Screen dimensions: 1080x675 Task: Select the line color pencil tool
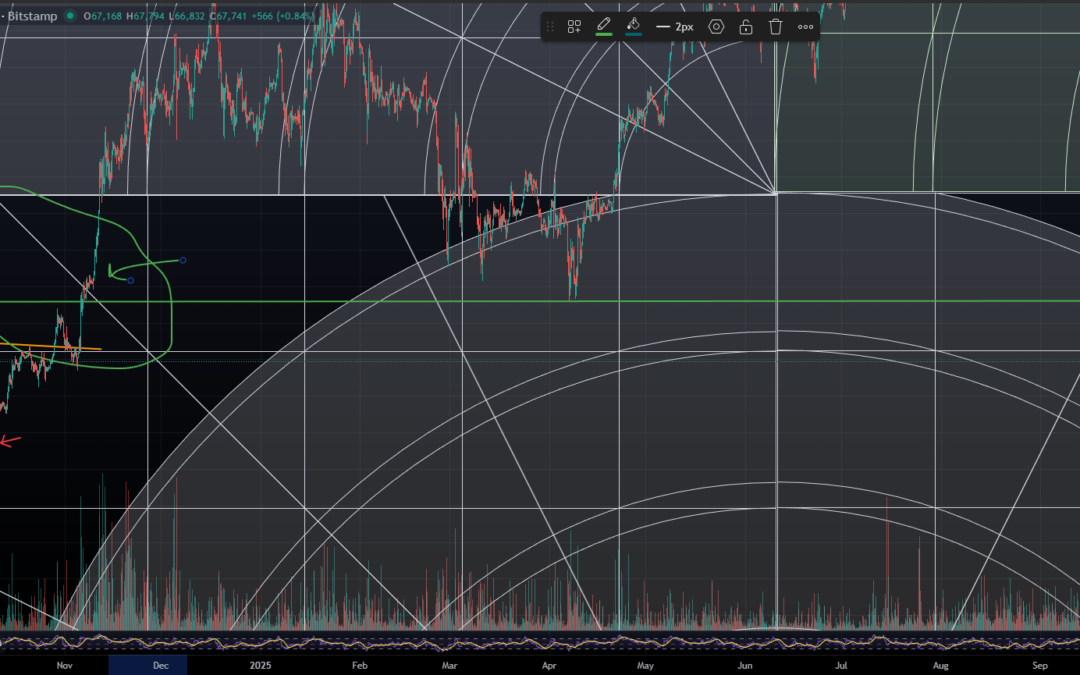pos(603,25)
